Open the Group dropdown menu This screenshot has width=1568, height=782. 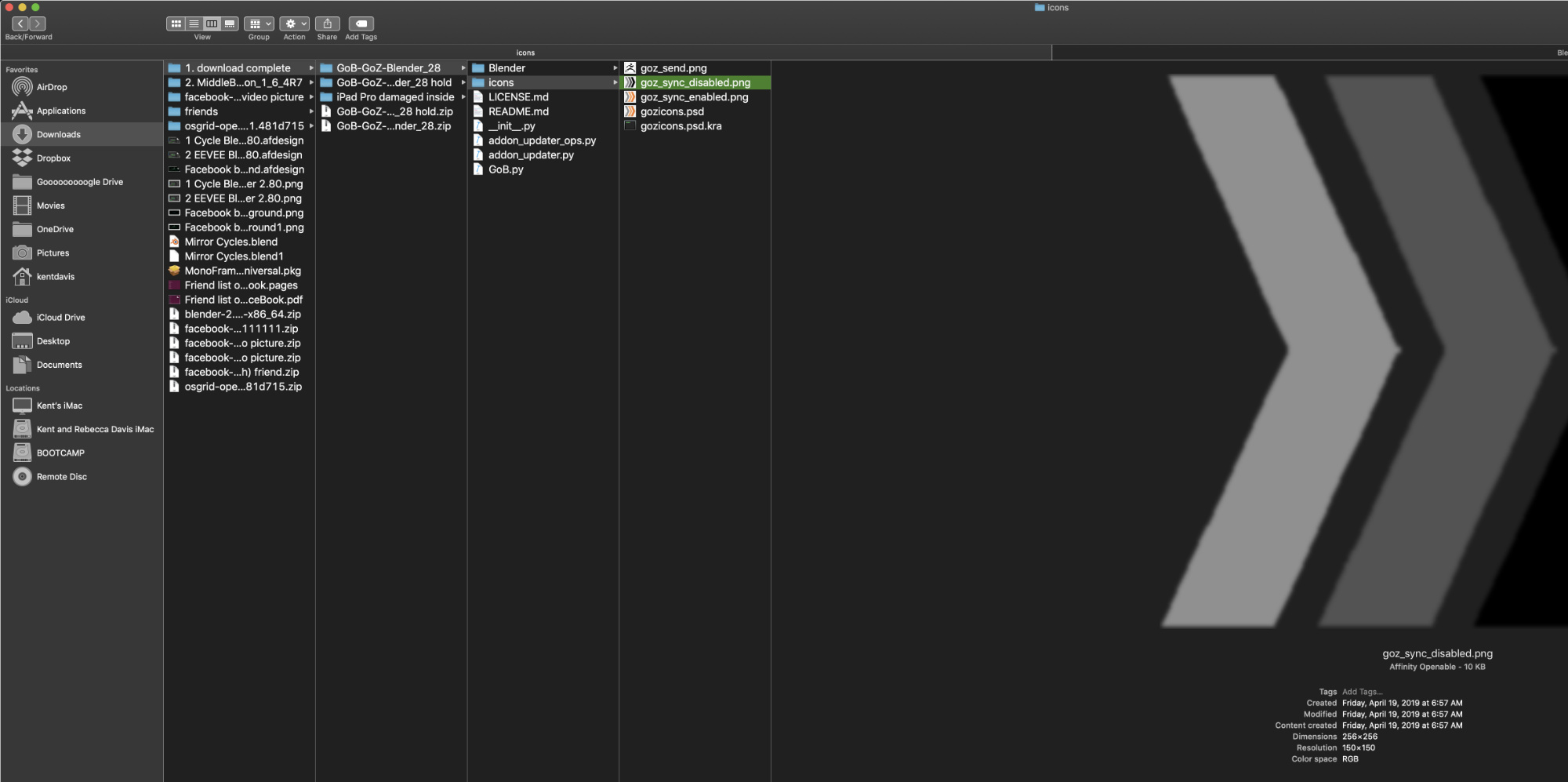pos(259,24)
